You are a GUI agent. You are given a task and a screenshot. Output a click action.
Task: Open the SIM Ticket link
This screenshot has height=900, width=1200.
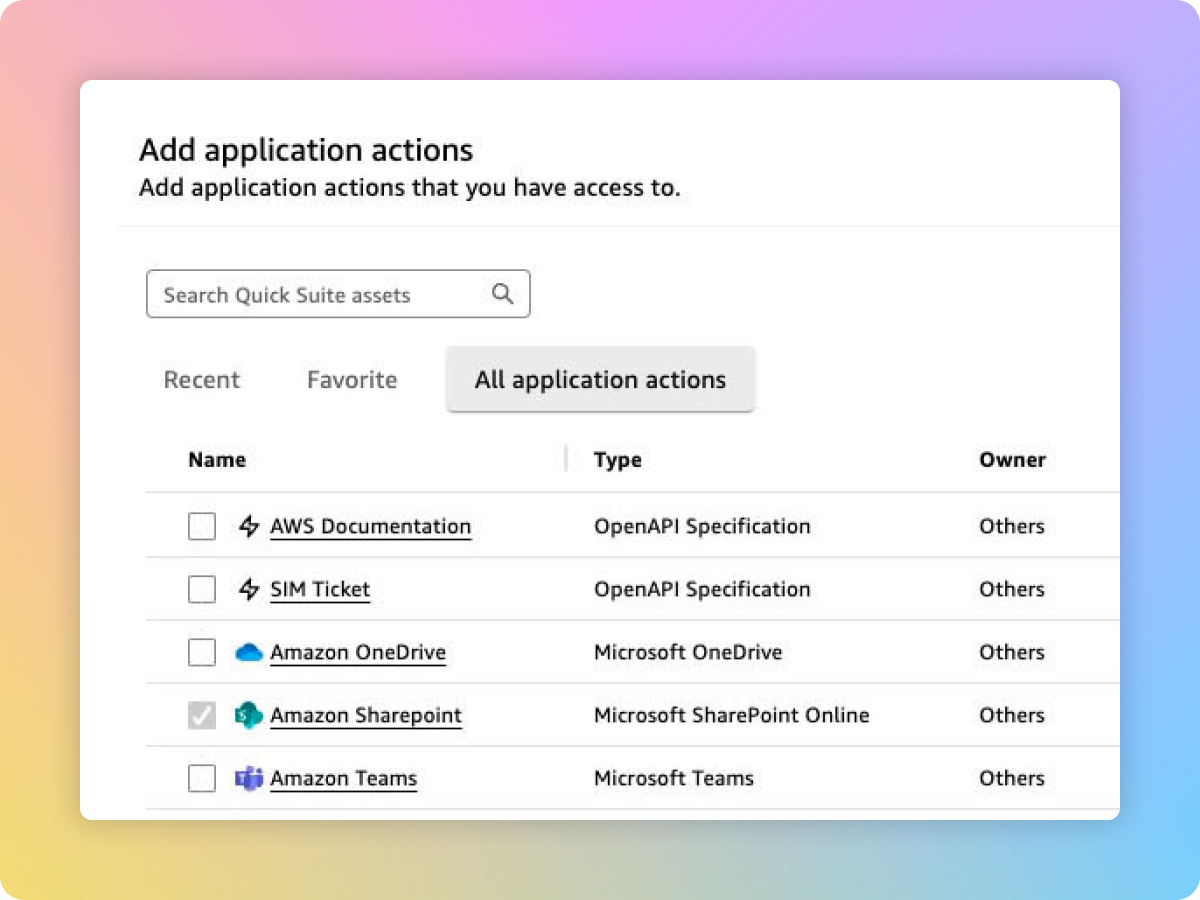pyautogui.click(x=320, y=589)
